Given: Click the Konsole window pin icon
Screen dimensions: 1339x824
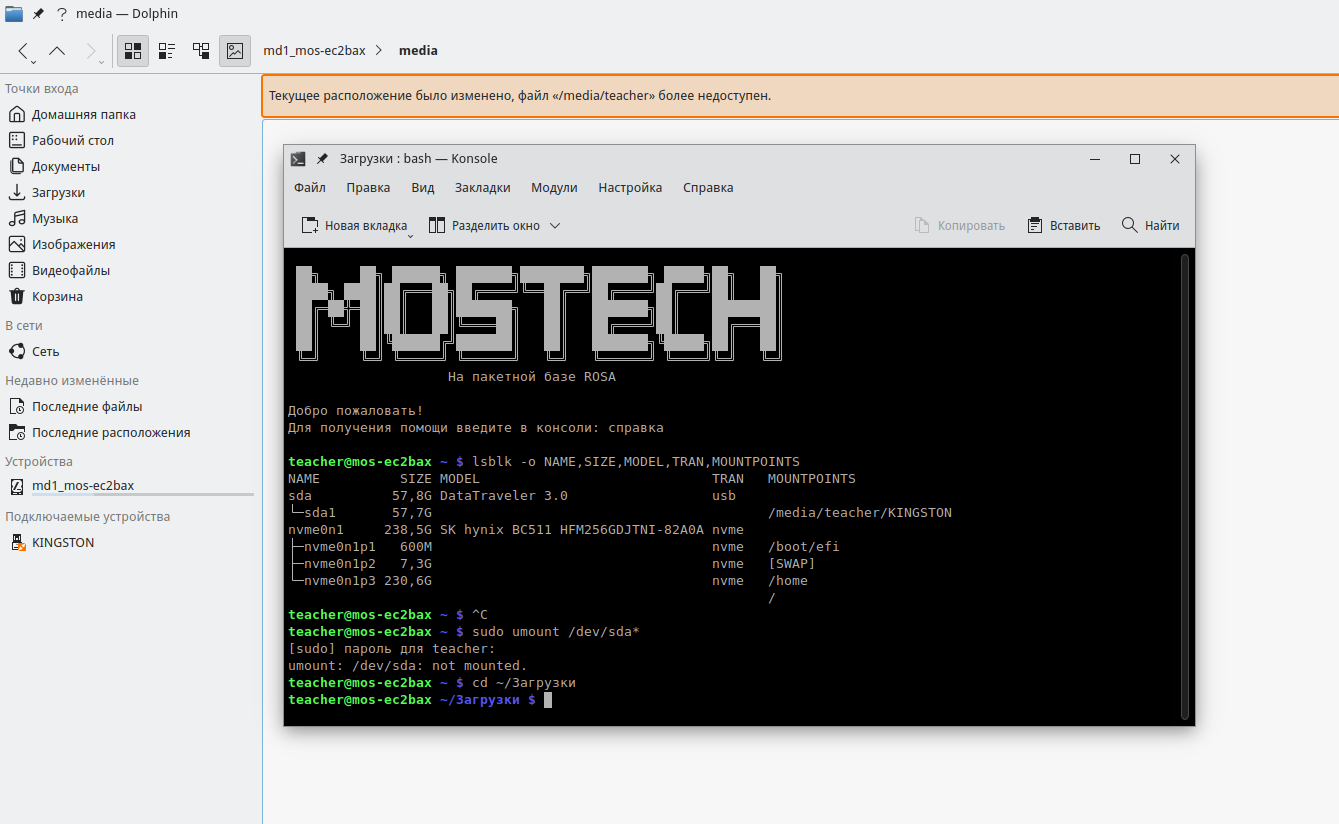Looking at the screenshot, I should [x=322, y=158].
